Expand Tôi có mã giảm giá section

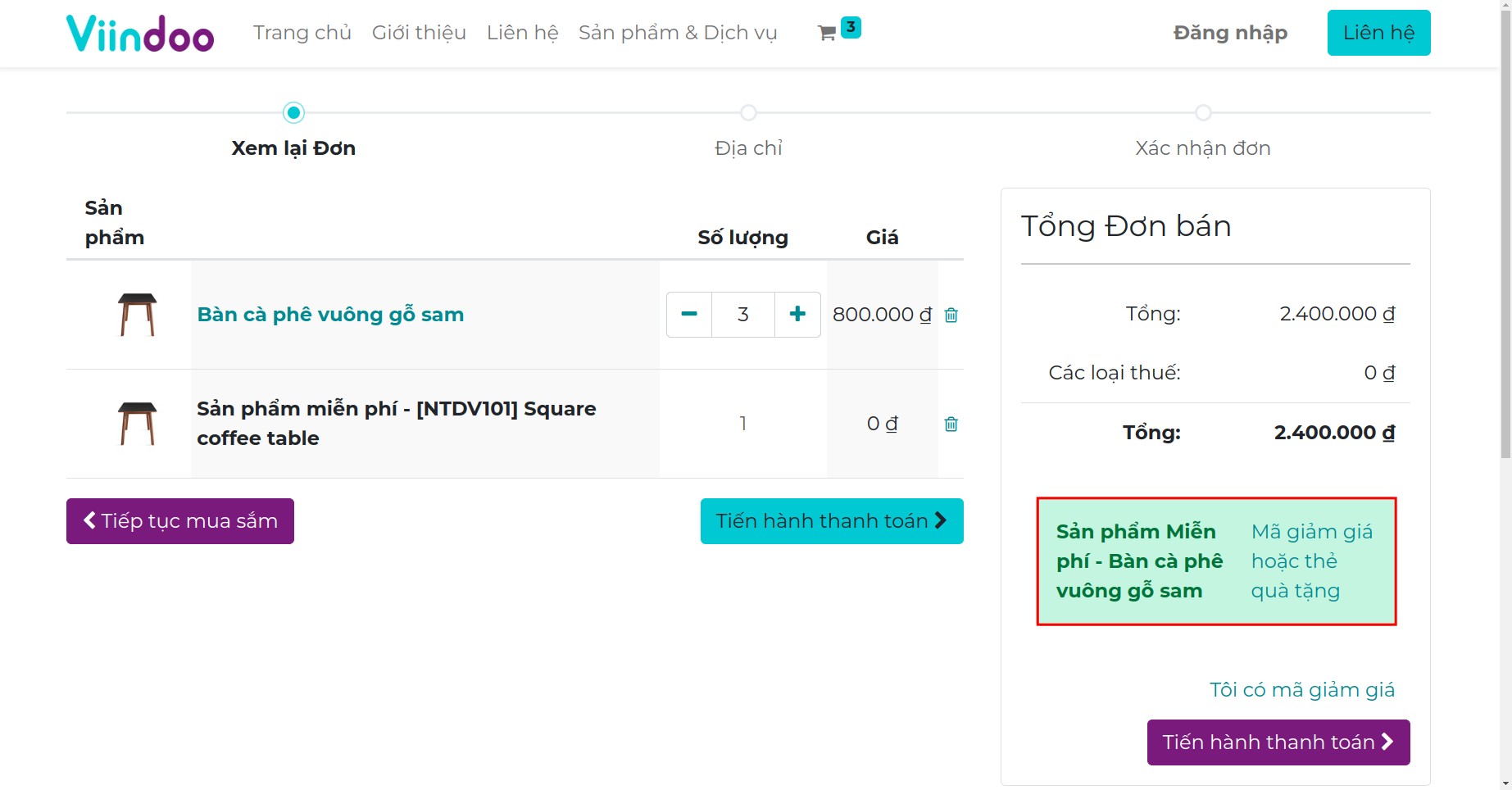[x=1301, y=689]
